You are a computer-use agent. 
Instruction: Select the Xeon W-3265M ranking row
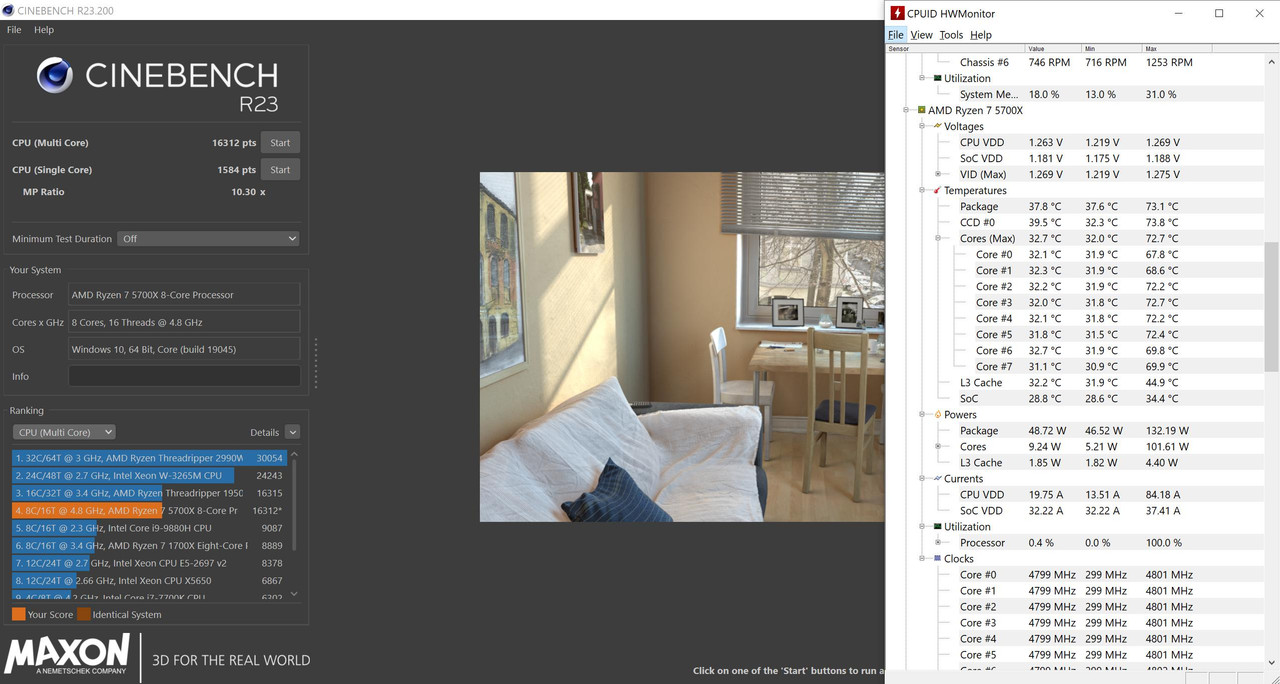(x=149, y=475)
